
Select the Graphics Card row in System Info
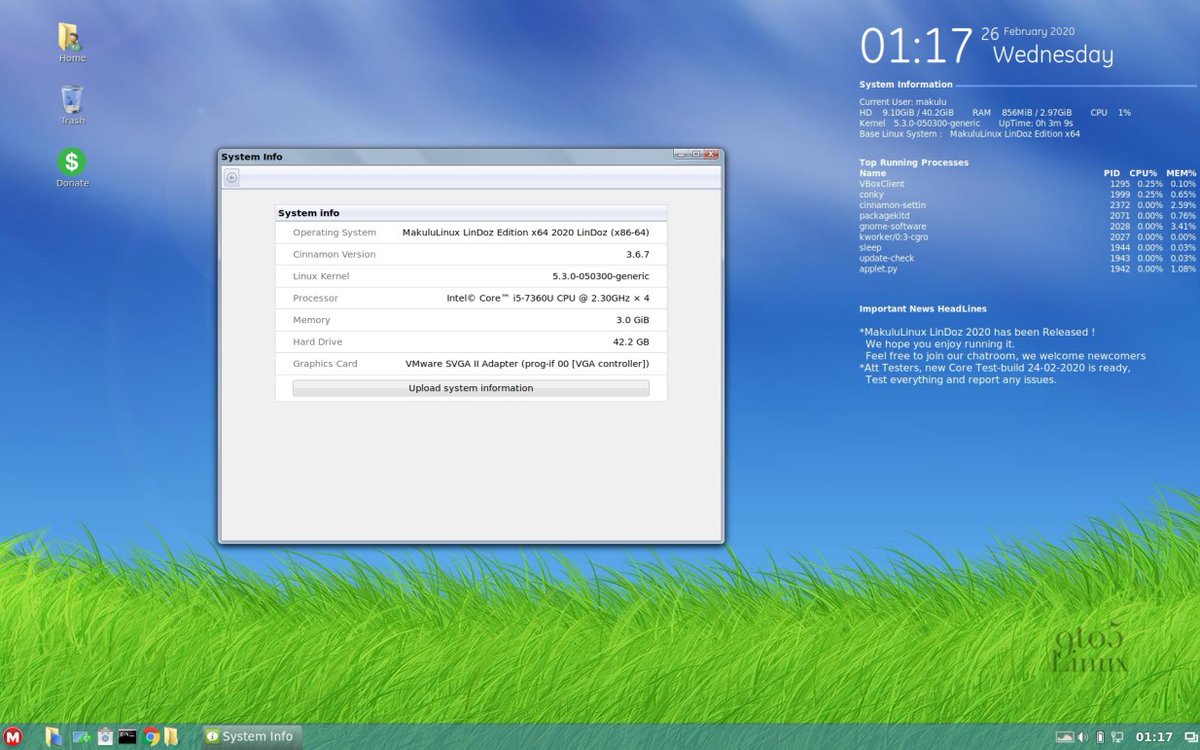[x=470, y=363]
